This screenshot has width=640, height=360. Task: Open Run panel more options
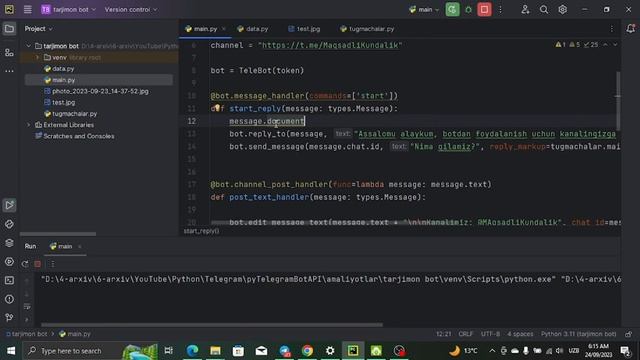pyautogui.click(x=52, y=264)
